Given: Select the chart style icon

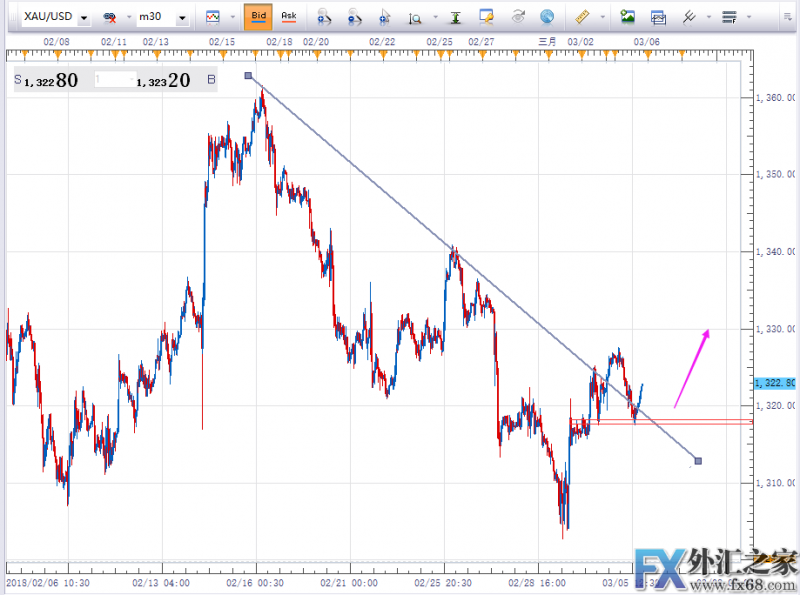Looking at the screenshot, I should pyautogui.click(x=213, y=17).
